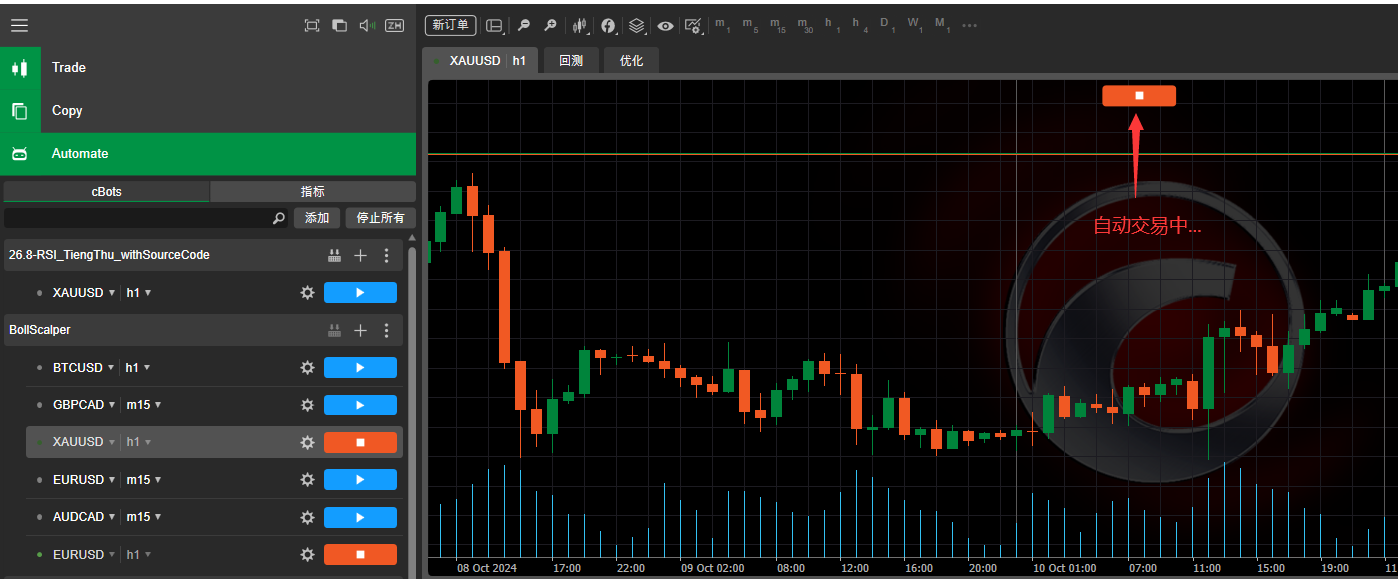This screenshot has height=579, width=1398.
Task: Switch to the 优化 optimization tab
Action: [x=631, y=61]
